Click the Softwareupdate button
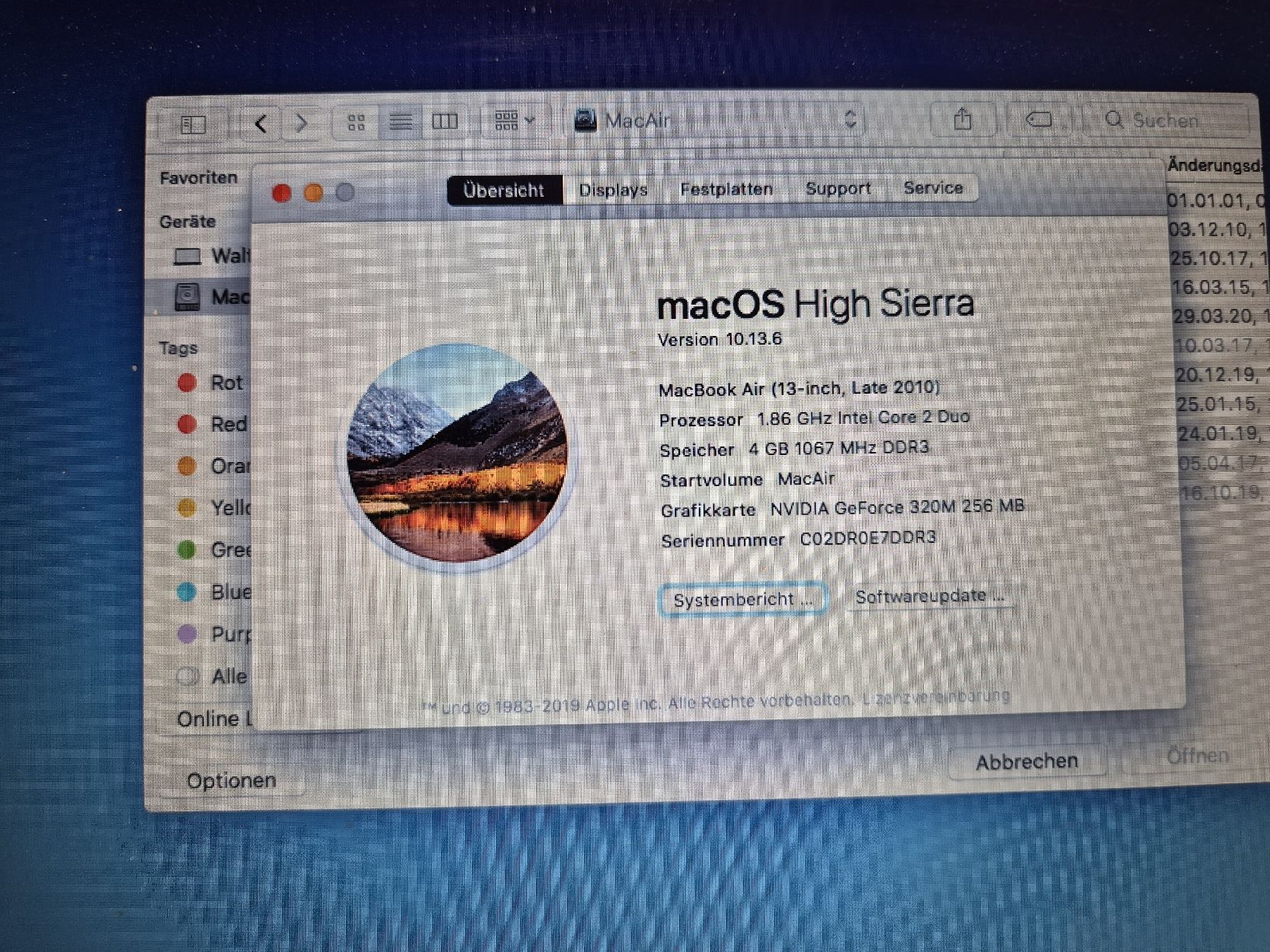The height and width of the screenshot is (952, 1270). [x=930, y=597]
